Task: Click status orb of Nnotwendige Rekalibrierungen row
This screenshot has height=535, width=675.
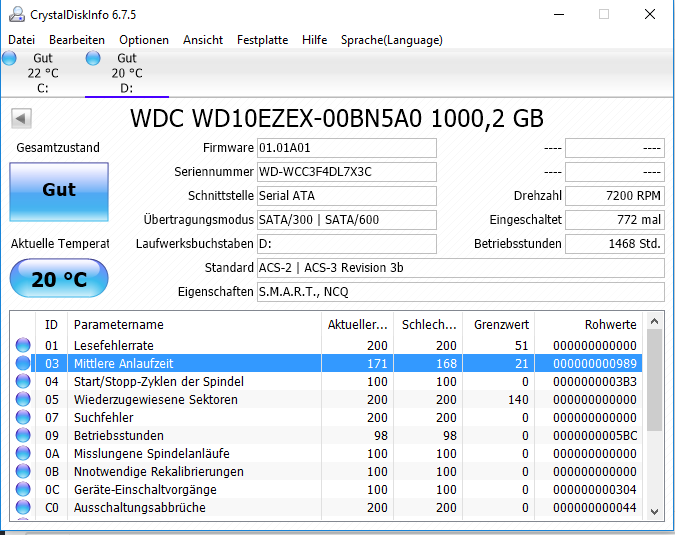Action: tap(23, 472)
